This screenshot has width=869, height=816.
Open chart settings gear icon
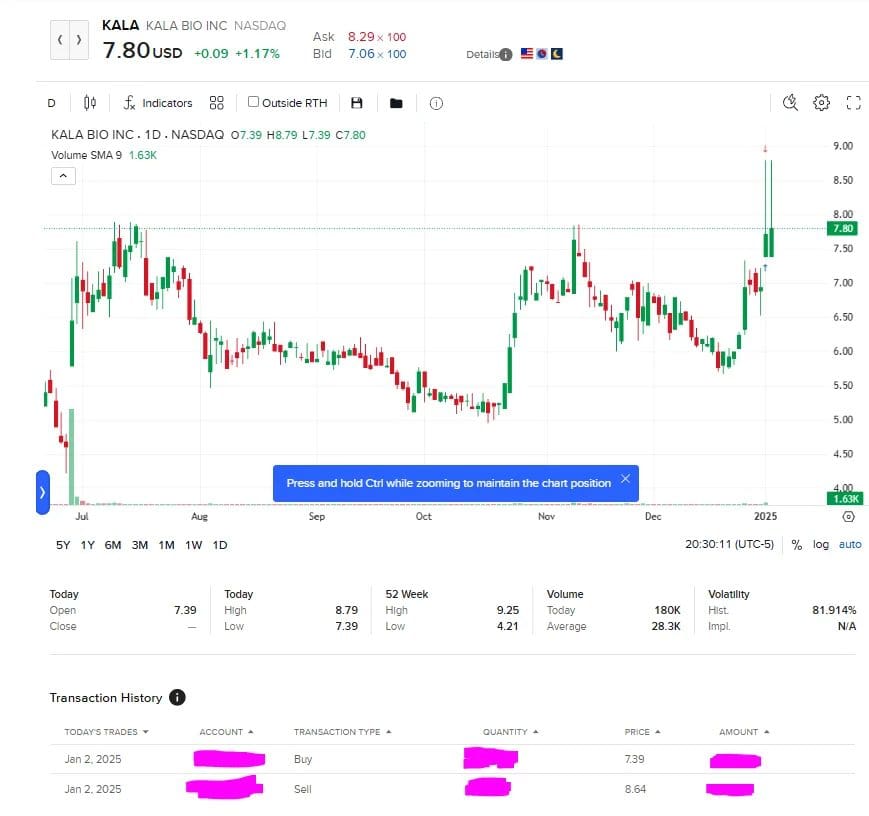(x=821, y=102)
